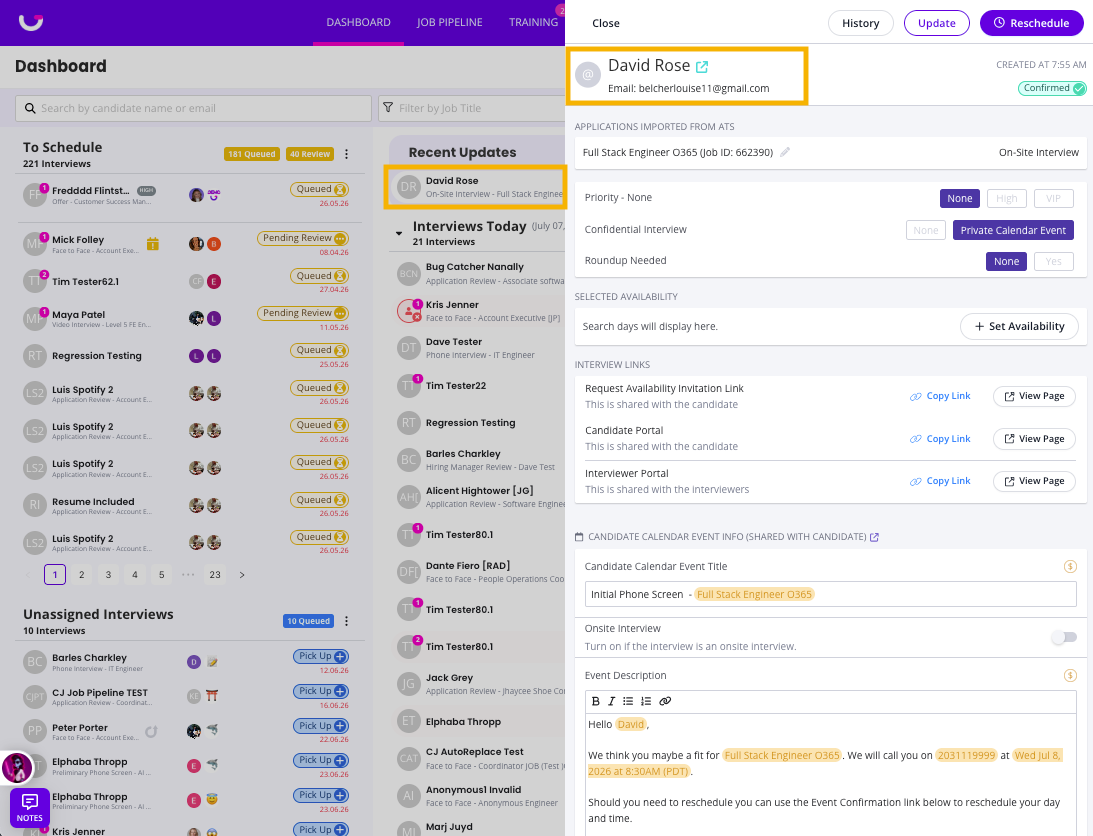Screen dimensions: 1093x836
Task: Set Priority to None
Action: point(959,199)
